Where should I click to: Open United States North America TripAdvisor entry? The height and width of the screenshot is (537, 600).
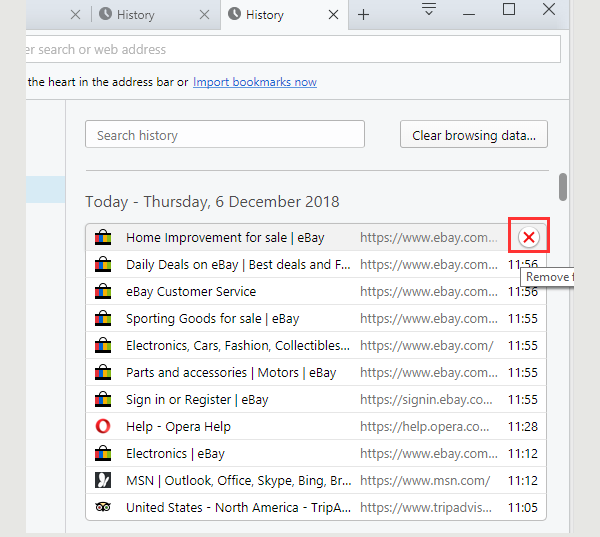[238, 508]
